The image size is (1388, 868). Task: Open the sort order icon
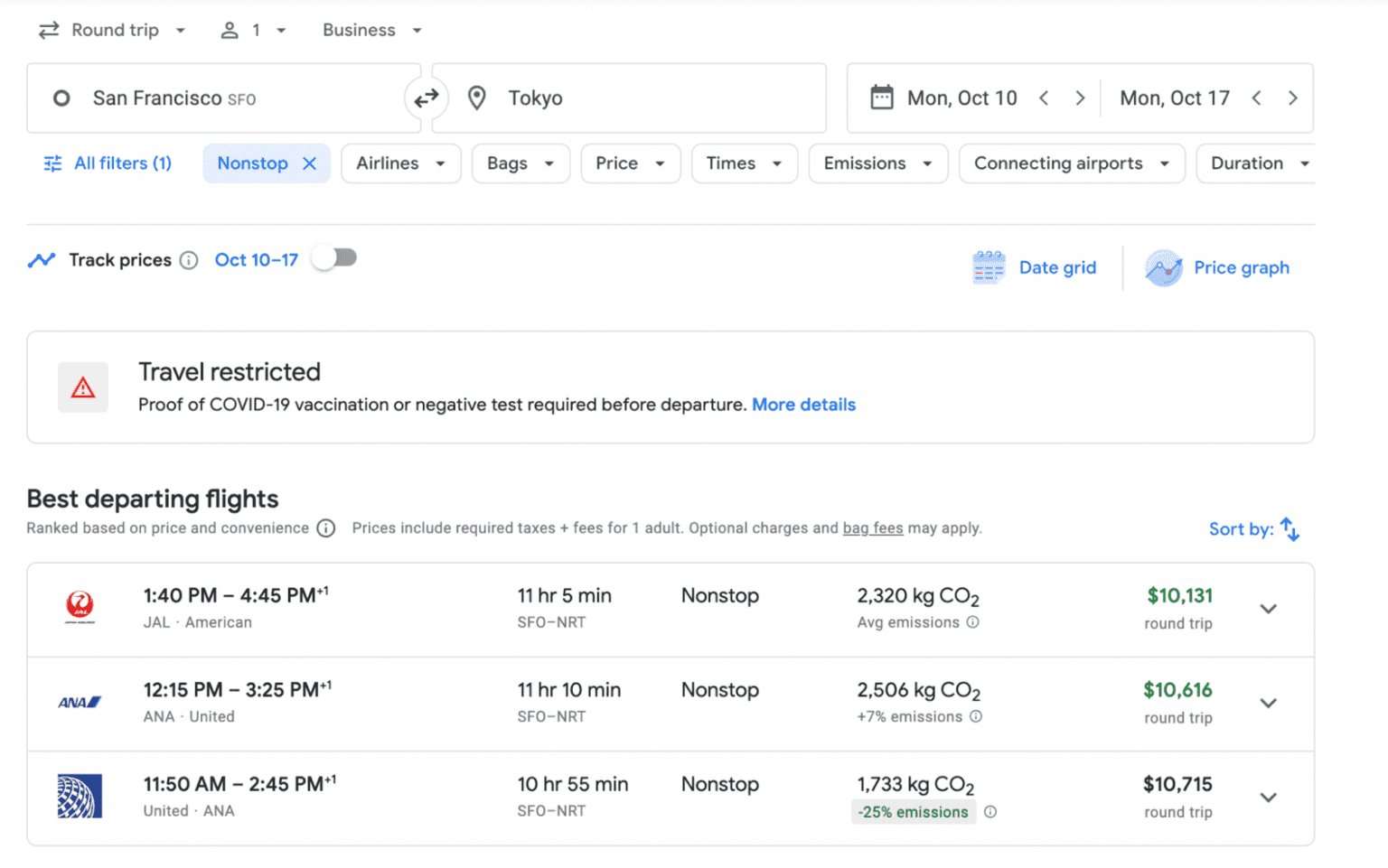[x=1290, y=529]
